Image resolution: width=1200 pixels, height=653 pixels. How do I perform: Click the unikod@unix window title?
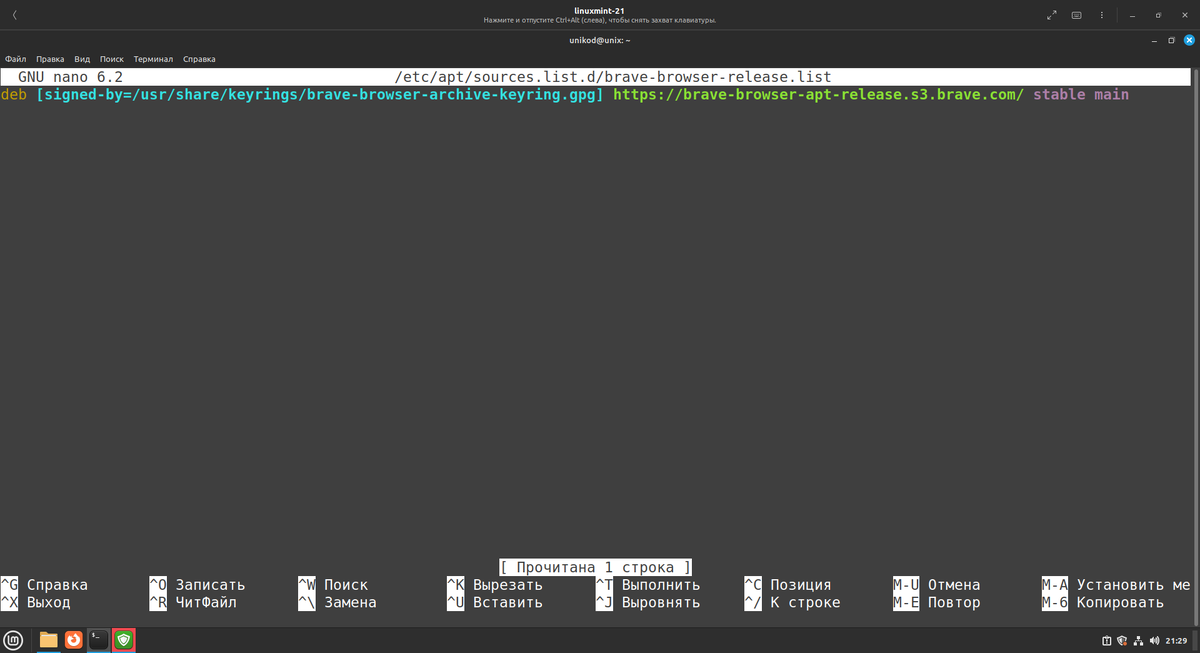click(x=599, y=40)
